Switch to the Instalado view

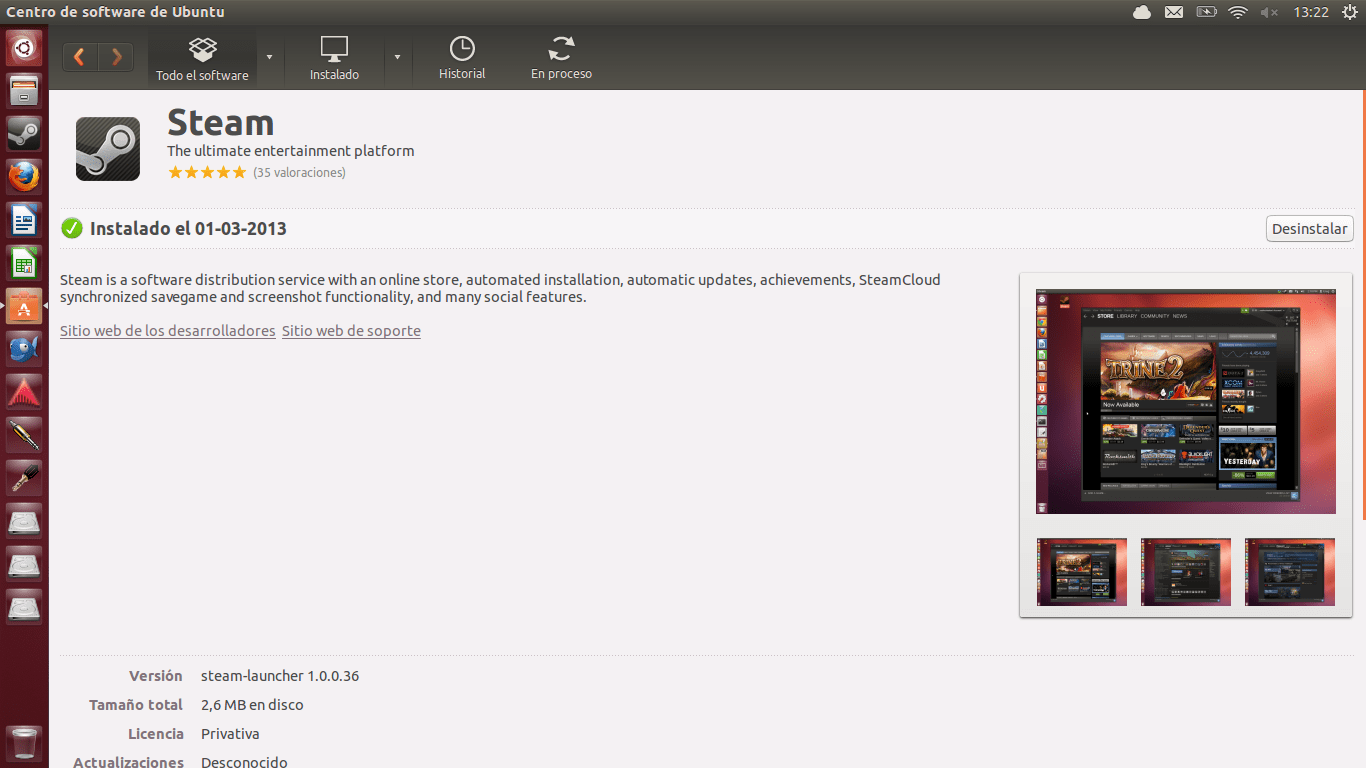pos(334,58)
